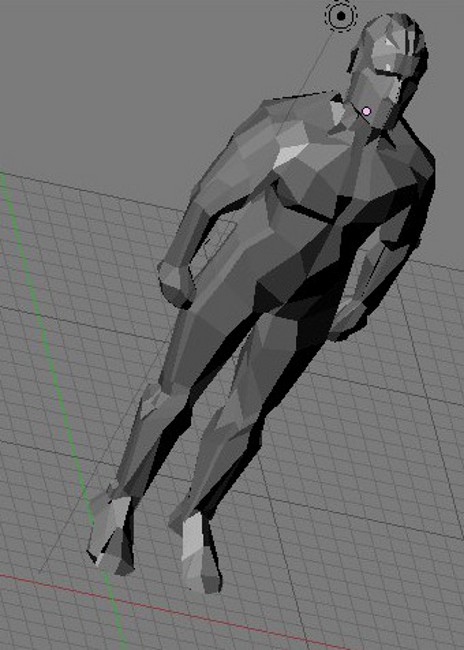Viewport: 464px width, 650px height.
Task: Click the foot nearest the green axis line
Action: click(110, 531)
